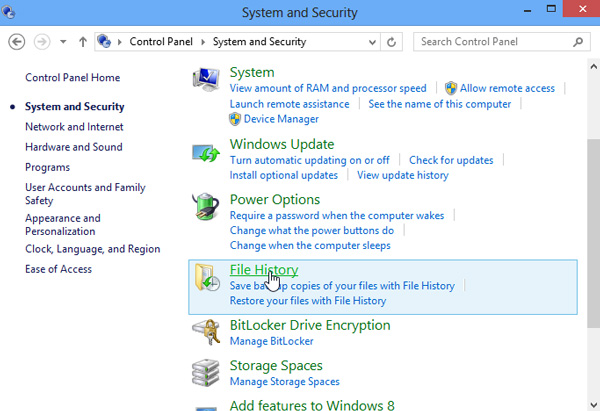Viewport: 600px width, 411px height.
Task: Go back with the Back arrow button
Action: pyautogui.click(x=17, y=42)
